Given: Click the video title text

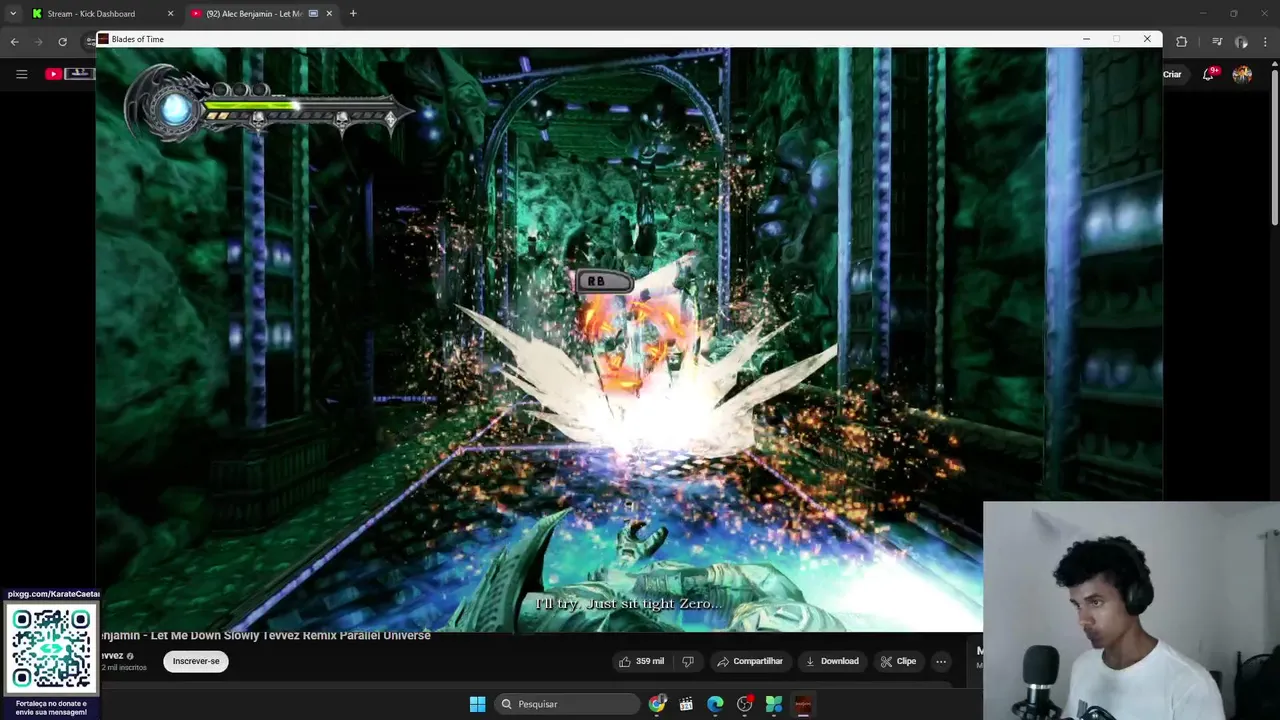Looking at the screenshot, I should click(x=265, y=635).
